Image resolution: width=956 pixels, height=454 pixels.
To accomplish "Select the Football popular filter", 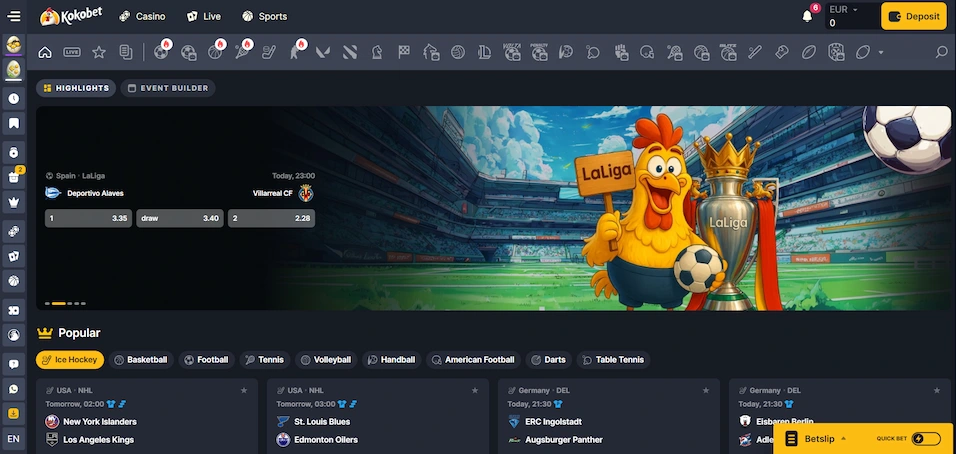I will [207, 360].
